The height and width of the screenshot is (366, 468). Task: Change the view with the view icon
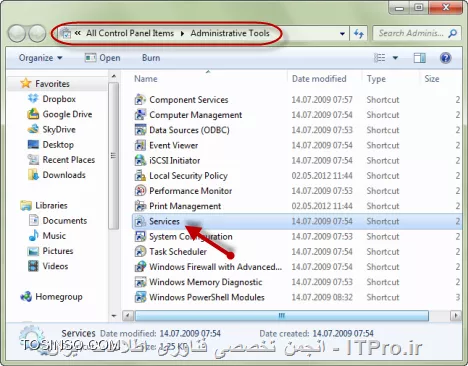(x=379, y=58)
